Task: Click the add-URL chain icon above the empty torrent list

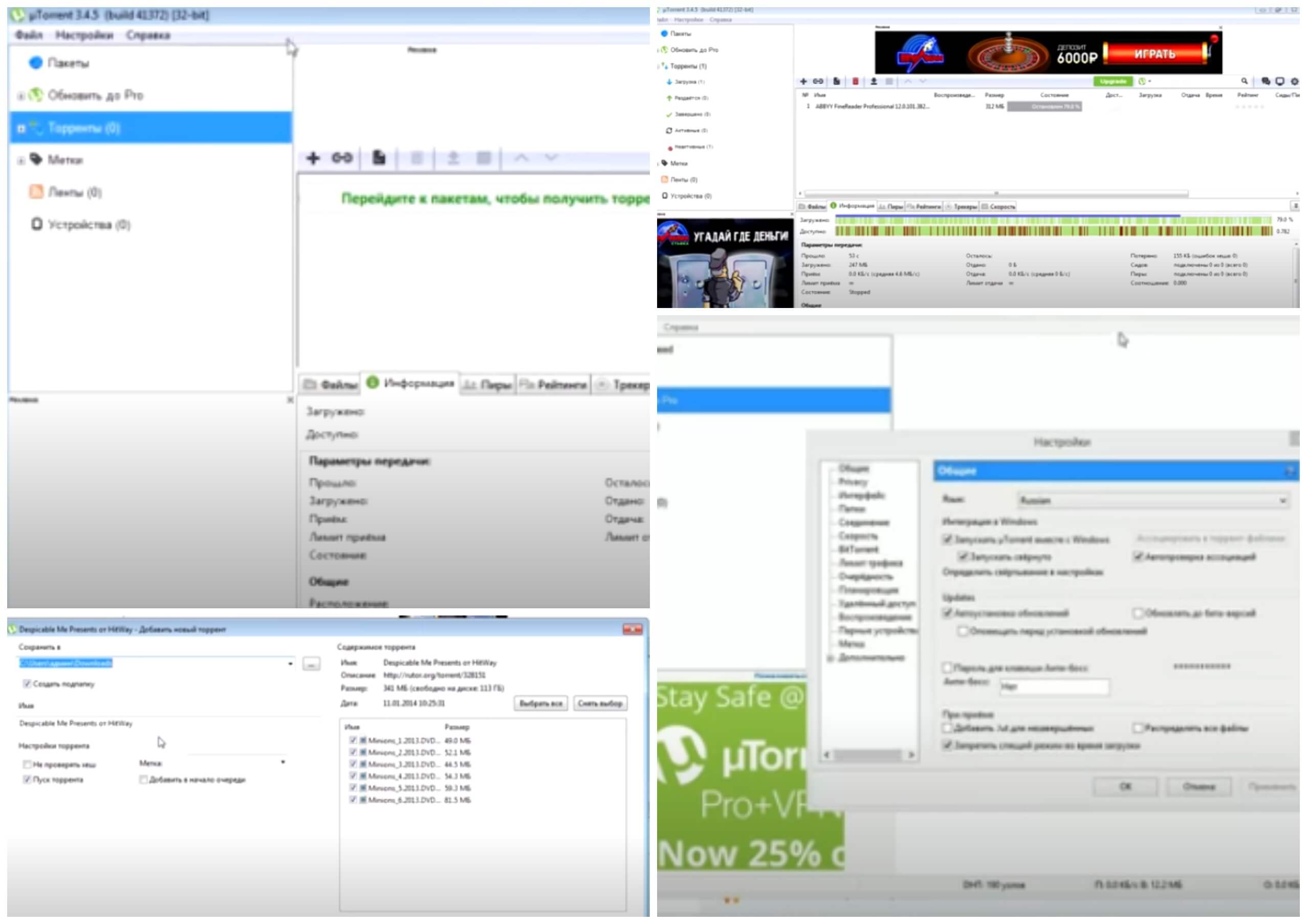Action: pos(341,158)
